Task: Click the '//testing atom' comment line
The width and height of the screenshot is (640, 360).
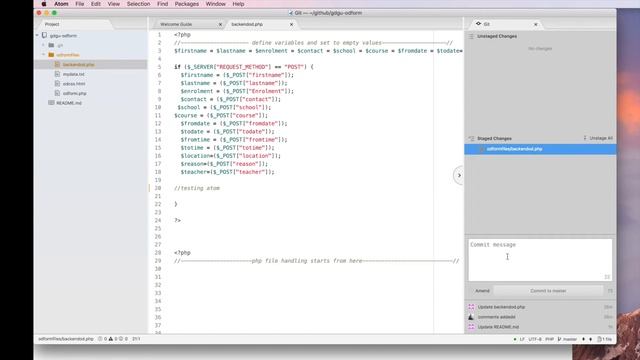Action: point(197,188)
